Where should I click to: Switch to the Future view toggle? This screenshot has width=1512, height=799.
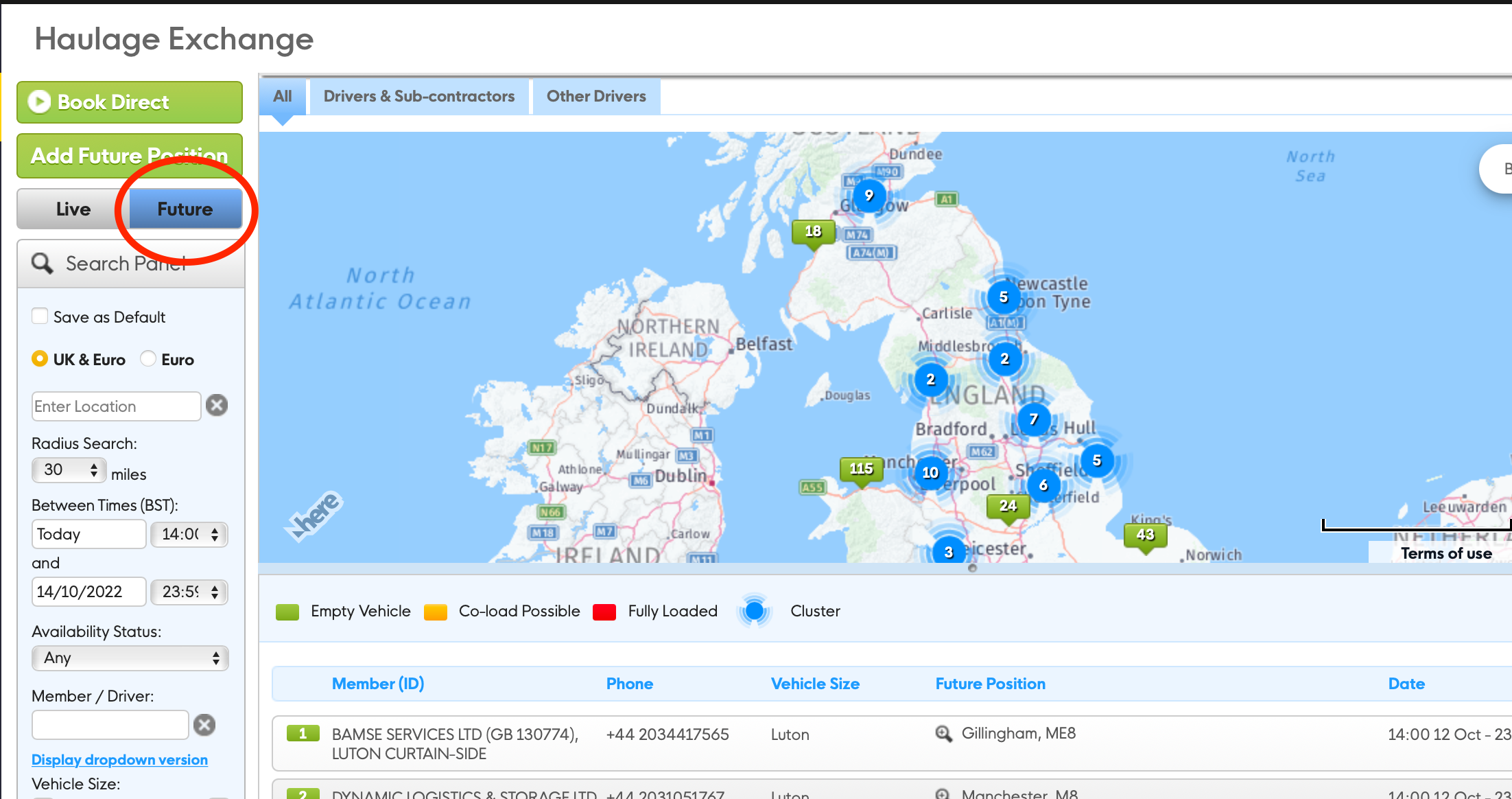pos(185,209)
